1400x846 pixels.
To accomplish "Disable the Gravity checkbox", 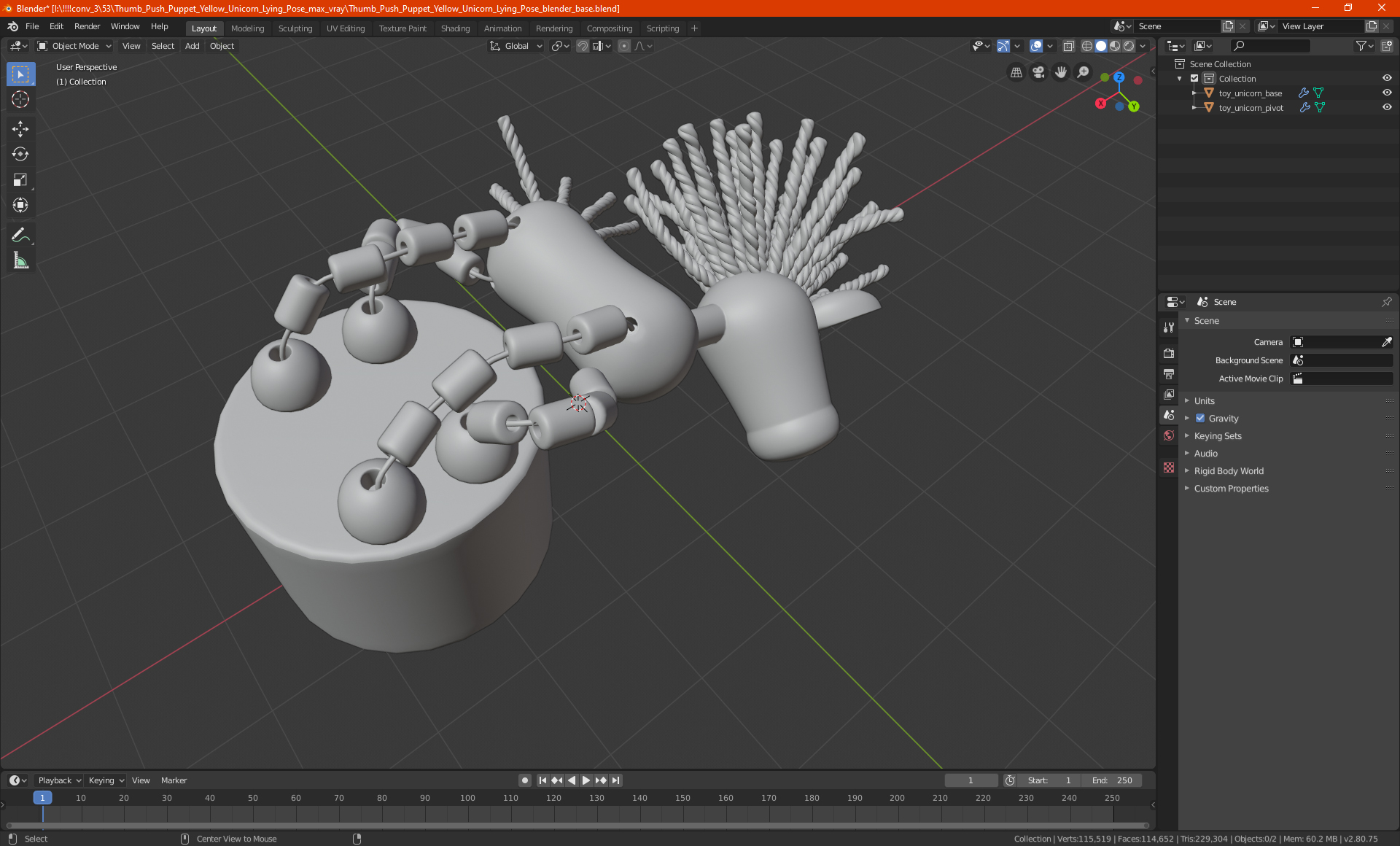I will coord(1200,419).
